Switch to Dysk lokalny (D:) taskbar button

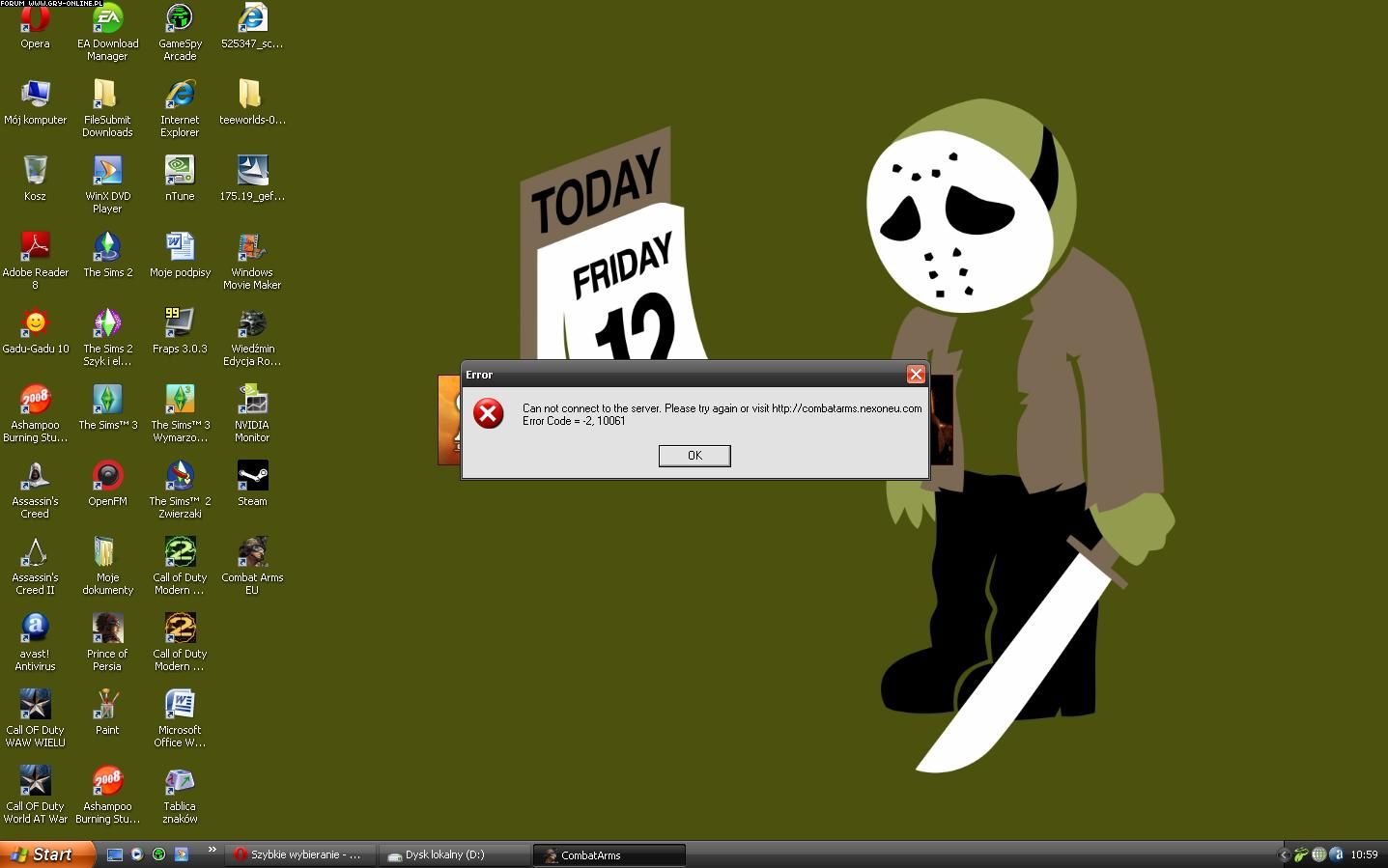click(x=455, y=854)
